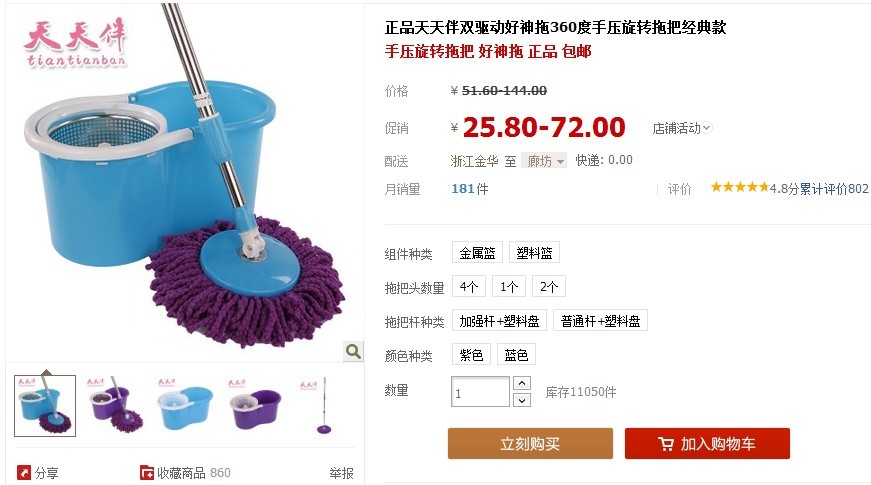
Task: Click the share (分享) icon
Action: tap(24, 473)
